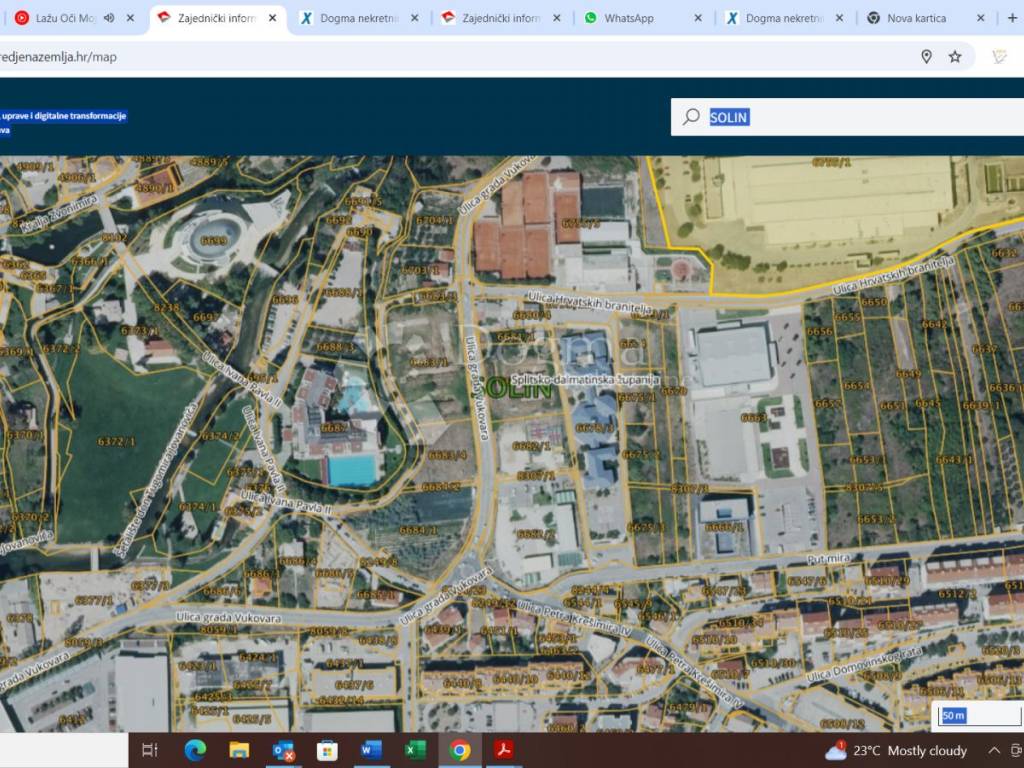The image size is (1024, 768).
Task: Mute the Lažu Oči Moje tab audio
Action: pyautogui.click(x=109, y=18)
